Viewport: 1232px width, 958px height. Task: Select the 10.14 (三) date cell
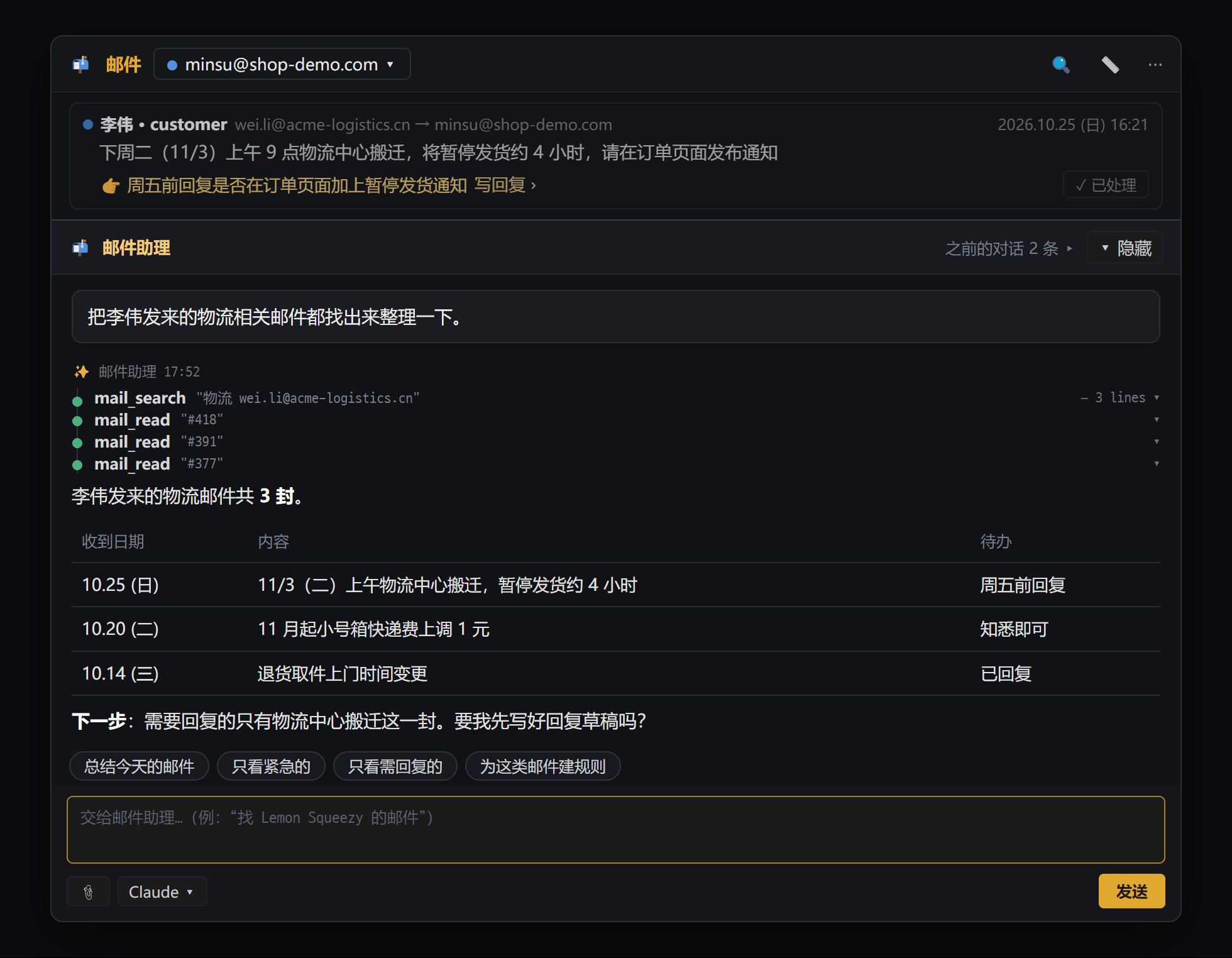pos(121,674)
